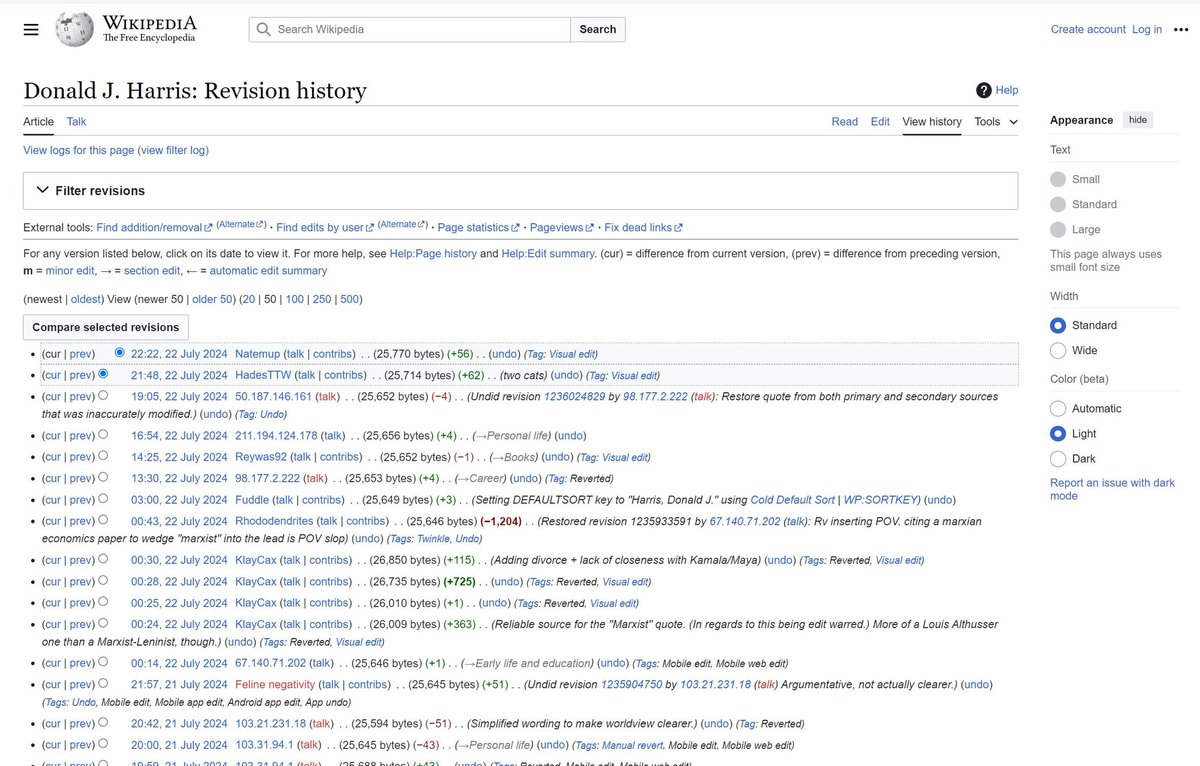This screenshot has width=1200, height=766.
Task: Select the radio for HadesTTW revision
Action: (x=103, y=374)
